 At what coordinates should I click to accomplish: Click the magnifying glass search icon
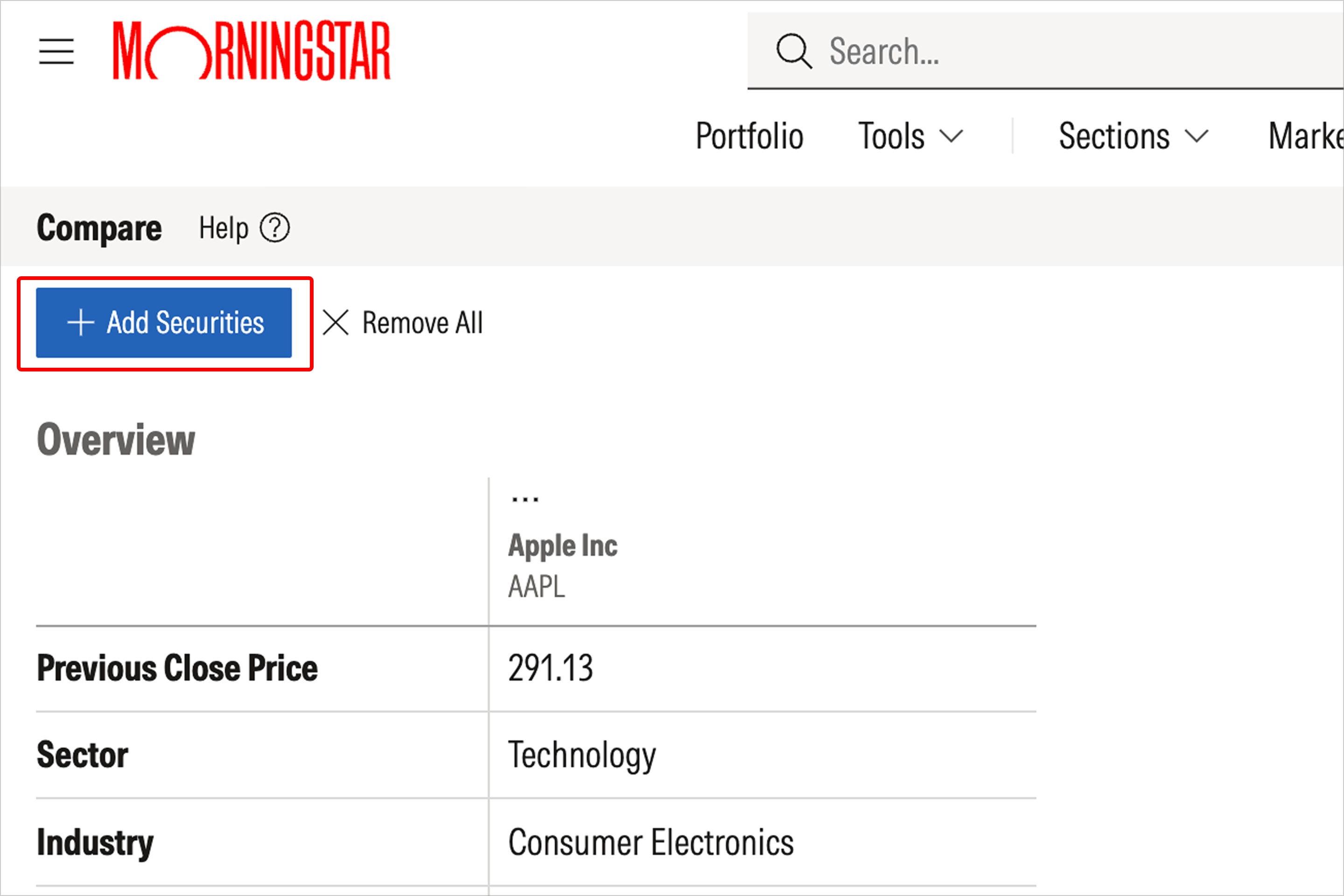(794, 51)
